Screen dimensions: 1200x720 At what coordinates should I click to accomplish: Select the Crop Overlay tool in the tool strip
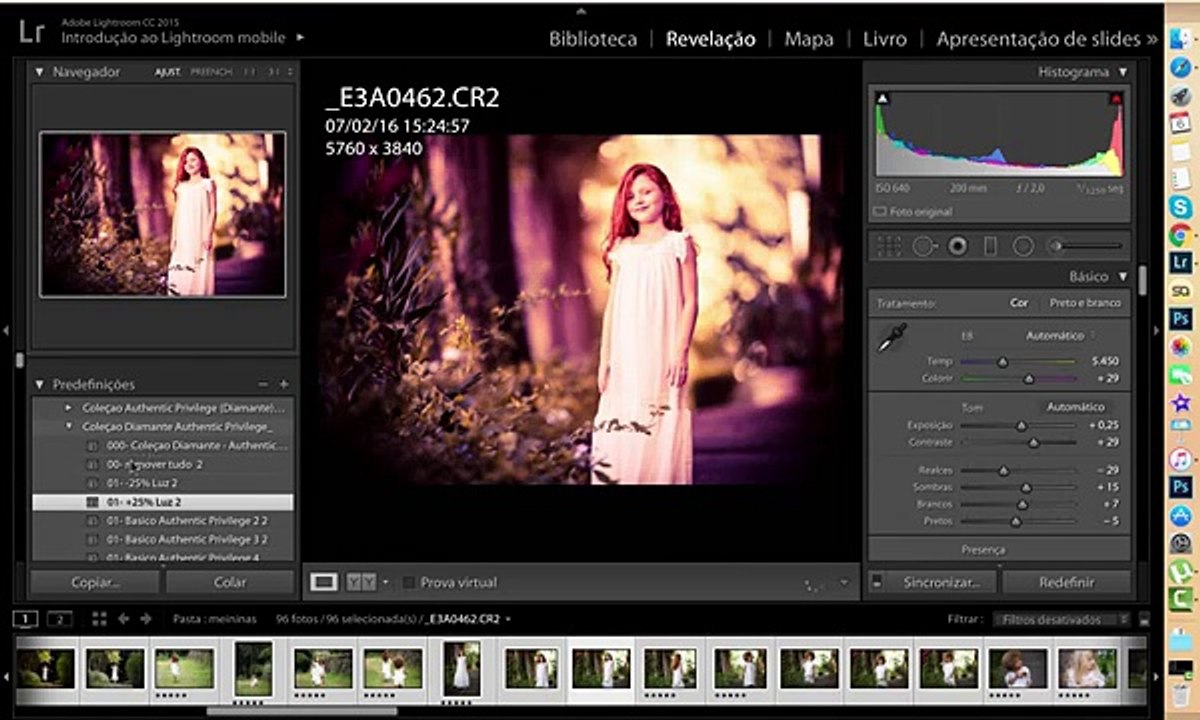887,246
